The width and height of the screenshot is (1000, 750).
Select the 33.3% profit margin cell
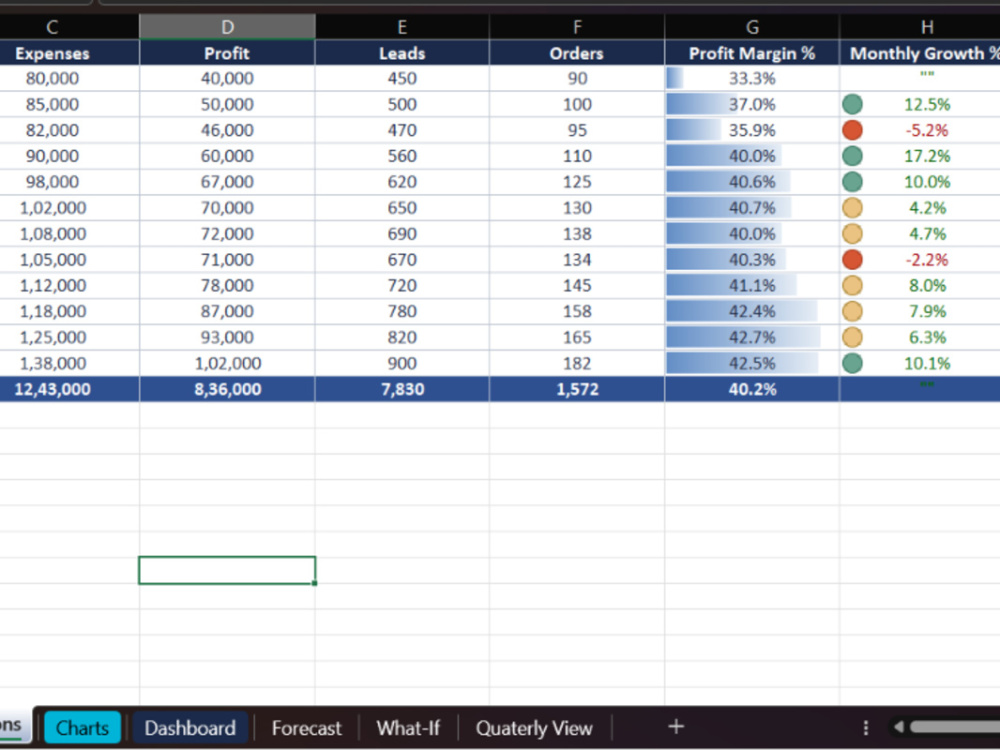(x=752, y=78)
